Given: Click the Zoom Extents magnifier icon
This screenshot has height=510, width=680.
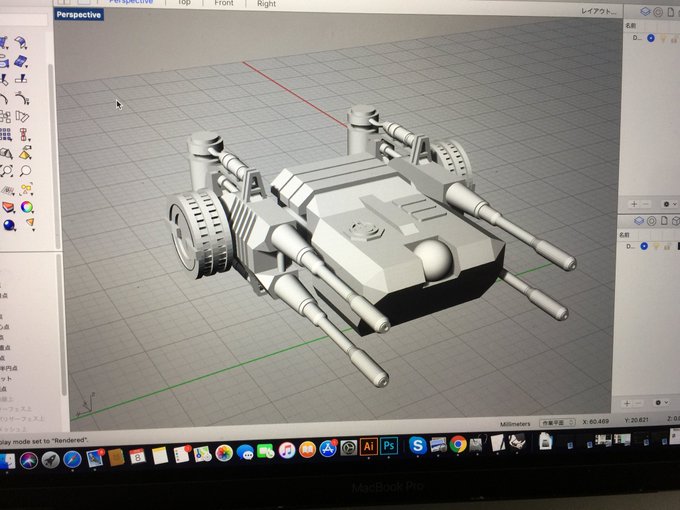Looking at the screenshot, I should click(x=7, y=170).
